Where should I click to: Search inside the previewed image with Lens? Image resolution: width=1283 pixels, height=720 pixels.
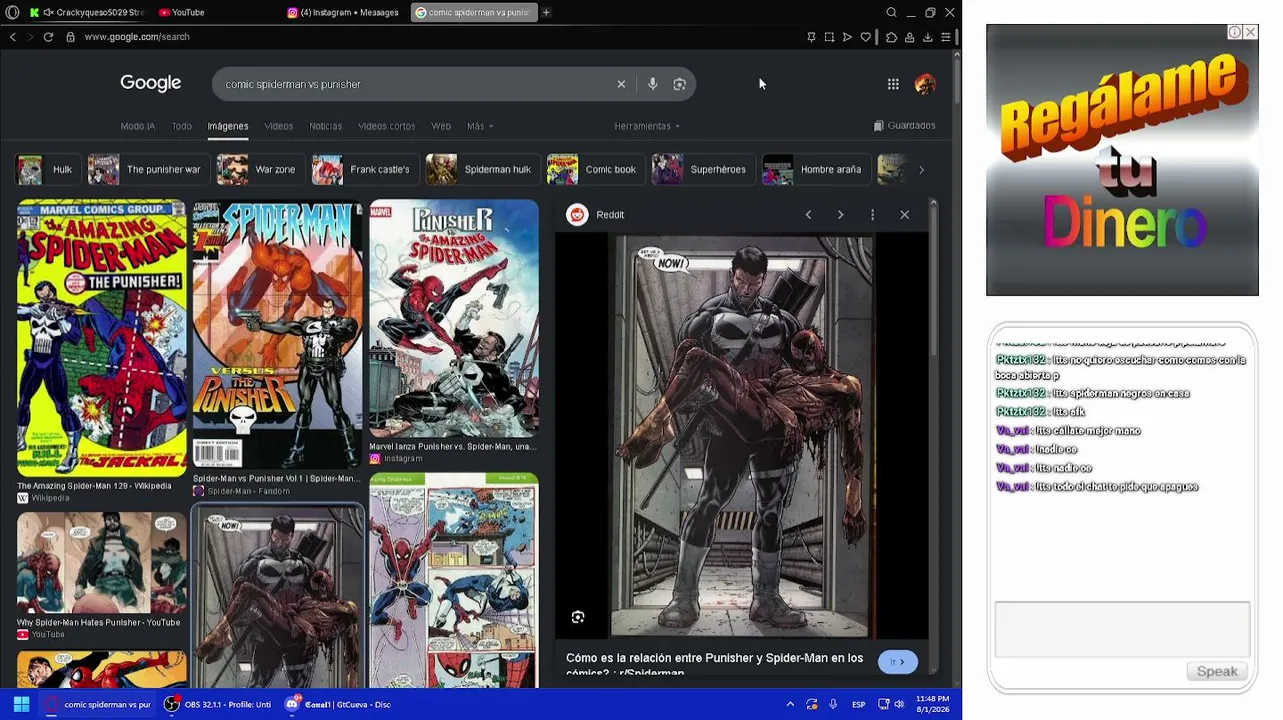click(578, 617)
